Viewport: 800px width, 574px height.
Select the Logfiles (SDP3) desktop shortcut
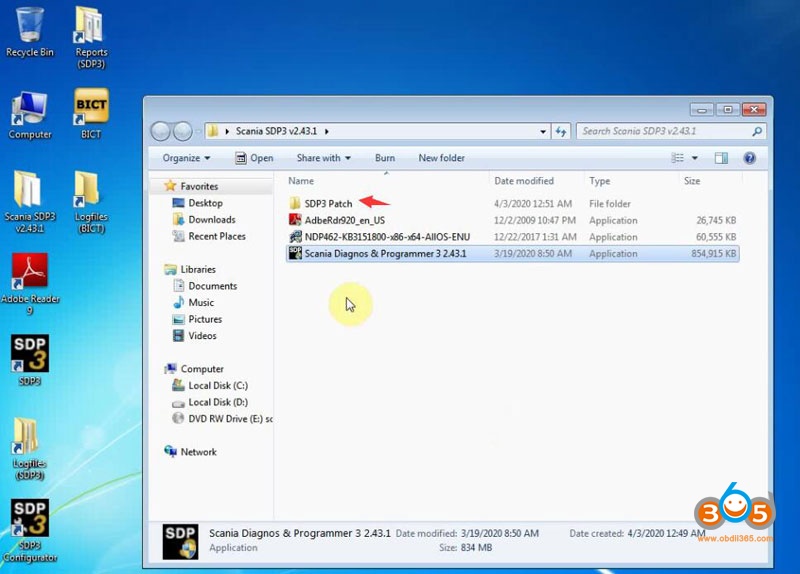click(29, 449)
